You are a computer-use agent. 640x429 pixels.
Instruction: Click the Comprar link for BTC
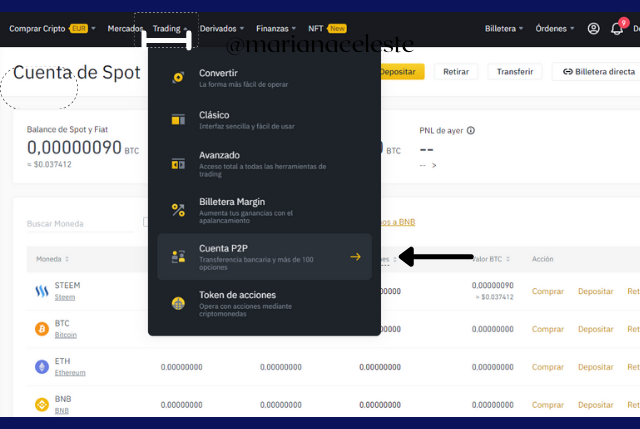[547, 329]
